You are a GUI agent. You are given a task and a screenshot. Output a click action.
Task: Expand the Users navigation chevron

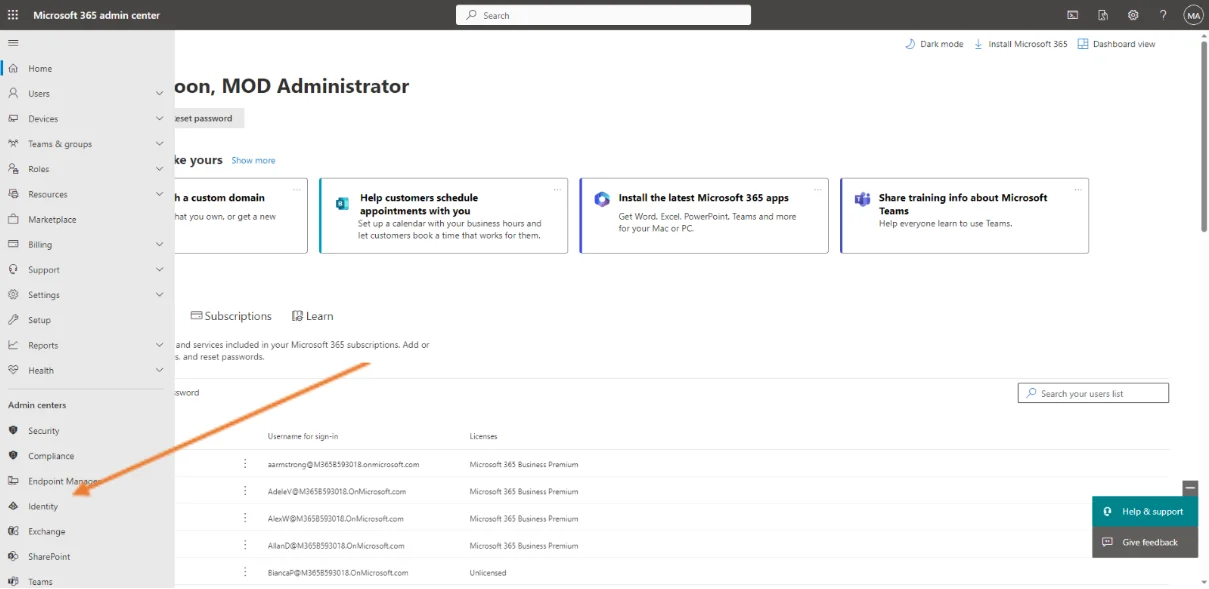click(x=159, y=93)
